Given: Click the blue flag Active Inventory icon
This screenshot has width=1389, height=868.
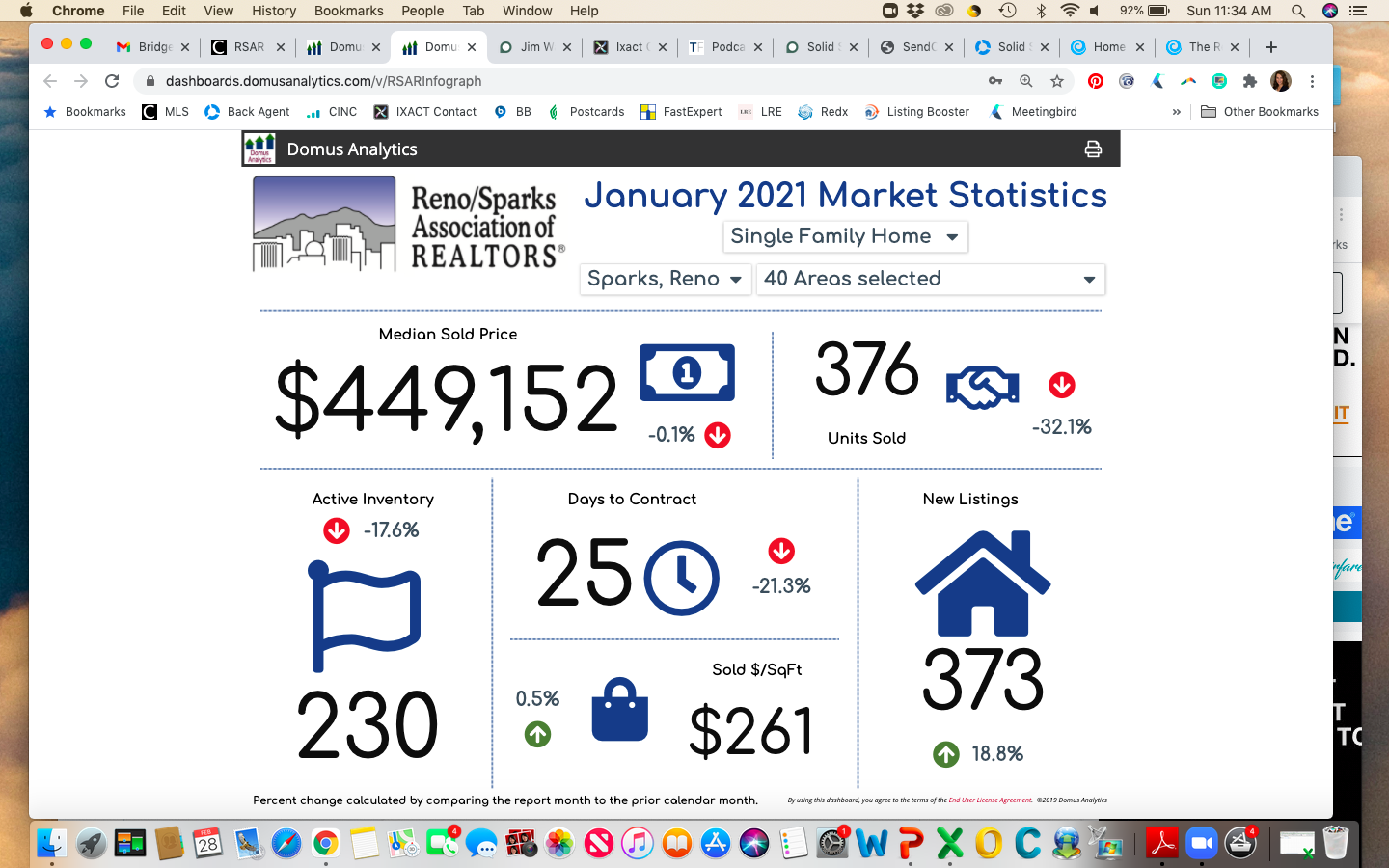Looking at the screenshot, I should point(366,616).
